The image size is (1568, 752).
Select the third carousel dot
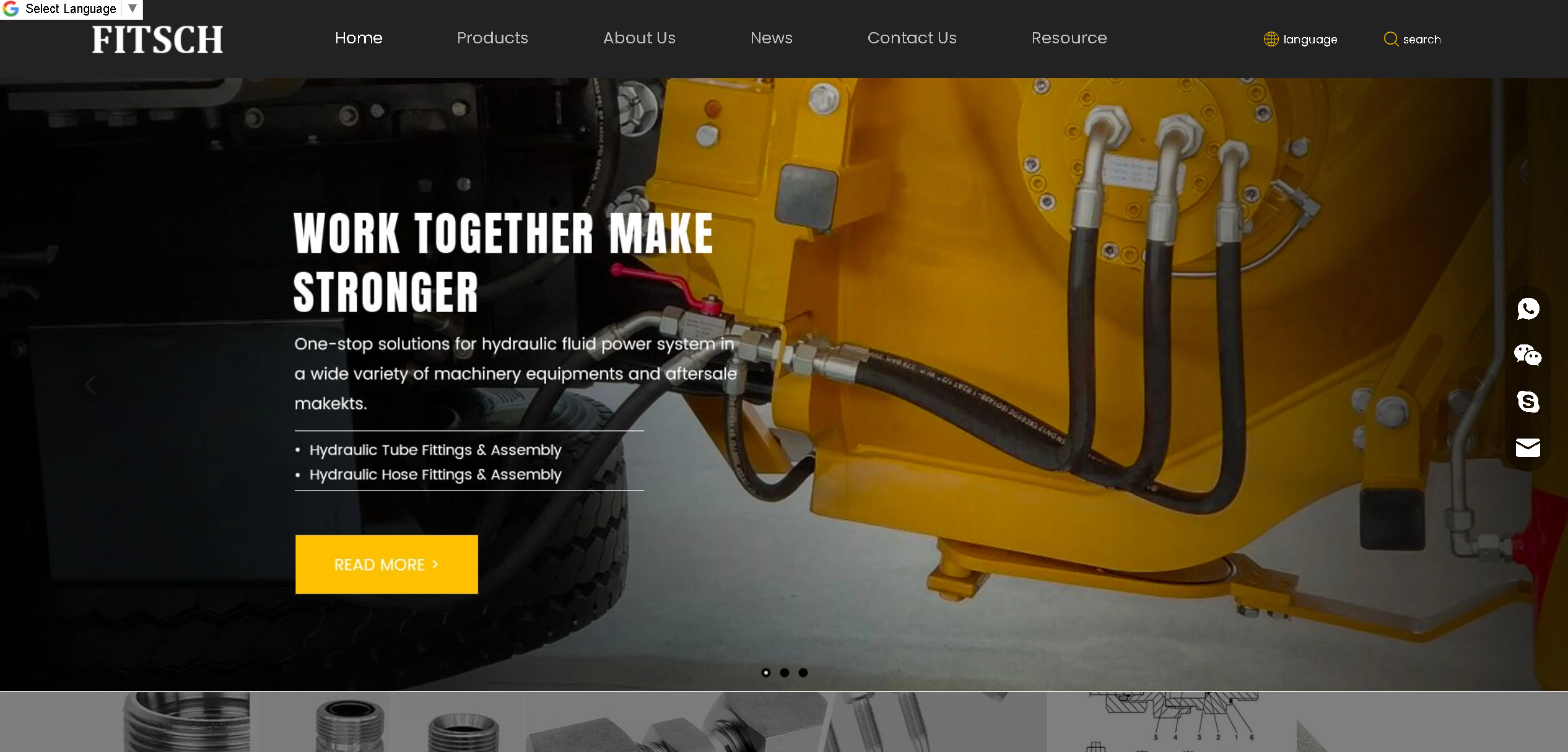[x=803, y=673]
